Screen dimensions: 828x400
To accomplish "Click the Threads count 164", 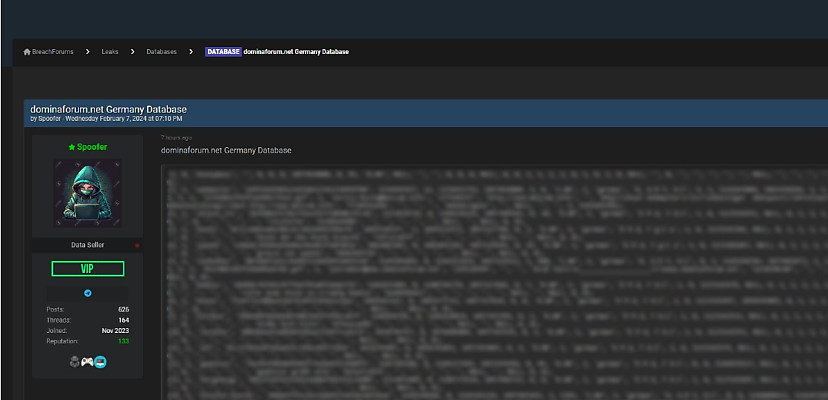I will point(124,320).
